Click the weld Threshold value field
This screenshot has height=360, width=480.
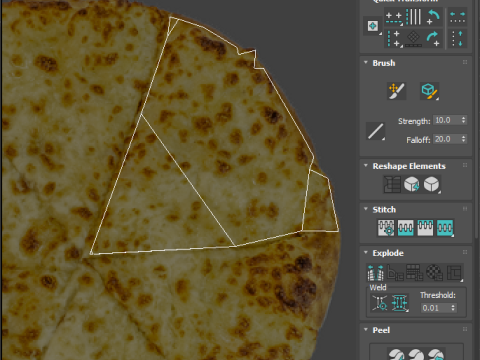(x=435, y=308)
